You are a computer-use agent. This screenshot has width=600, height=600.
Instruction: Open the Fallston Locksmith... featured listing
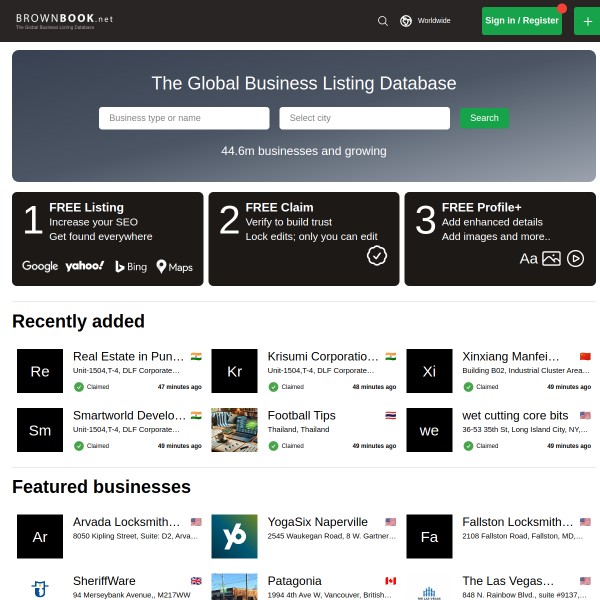point(517,522)
